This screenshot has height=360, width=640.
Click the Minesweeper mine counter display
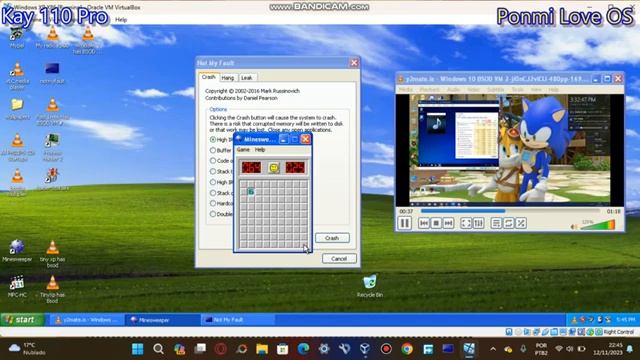tap(251, 167)
